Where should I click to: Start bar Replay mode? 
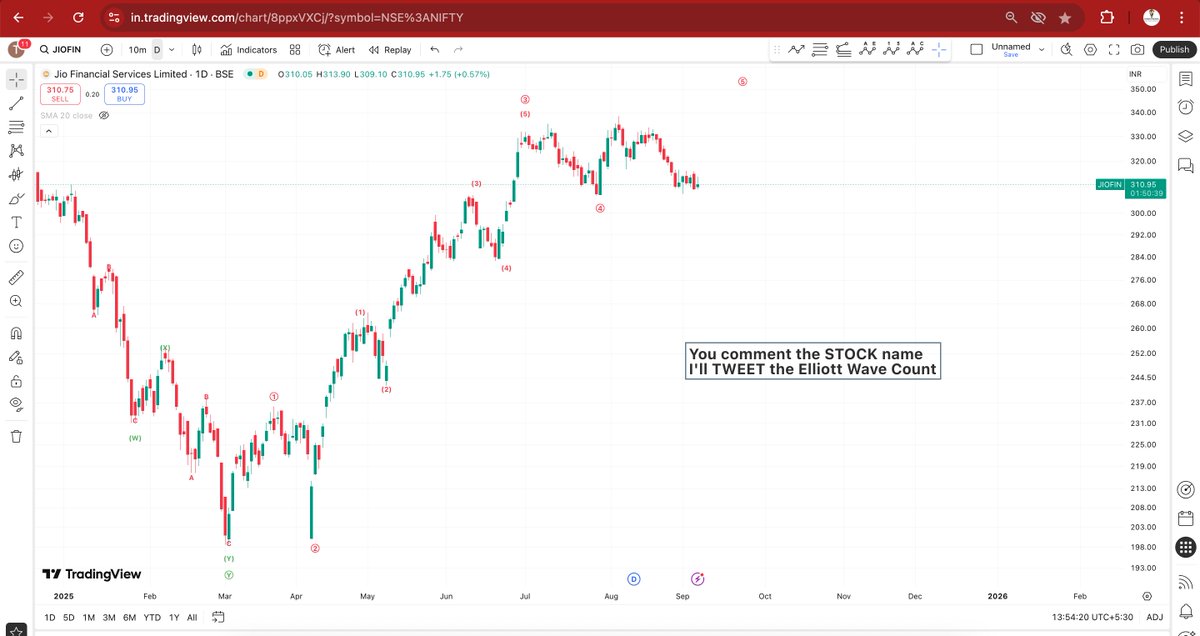tap(390, 49)
